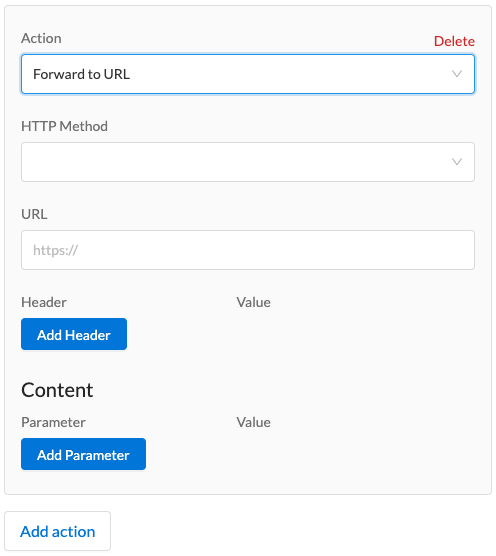Open the empty HTTP Method dropdown
This screenshot has width=496, height=556.
click(247, 162)
